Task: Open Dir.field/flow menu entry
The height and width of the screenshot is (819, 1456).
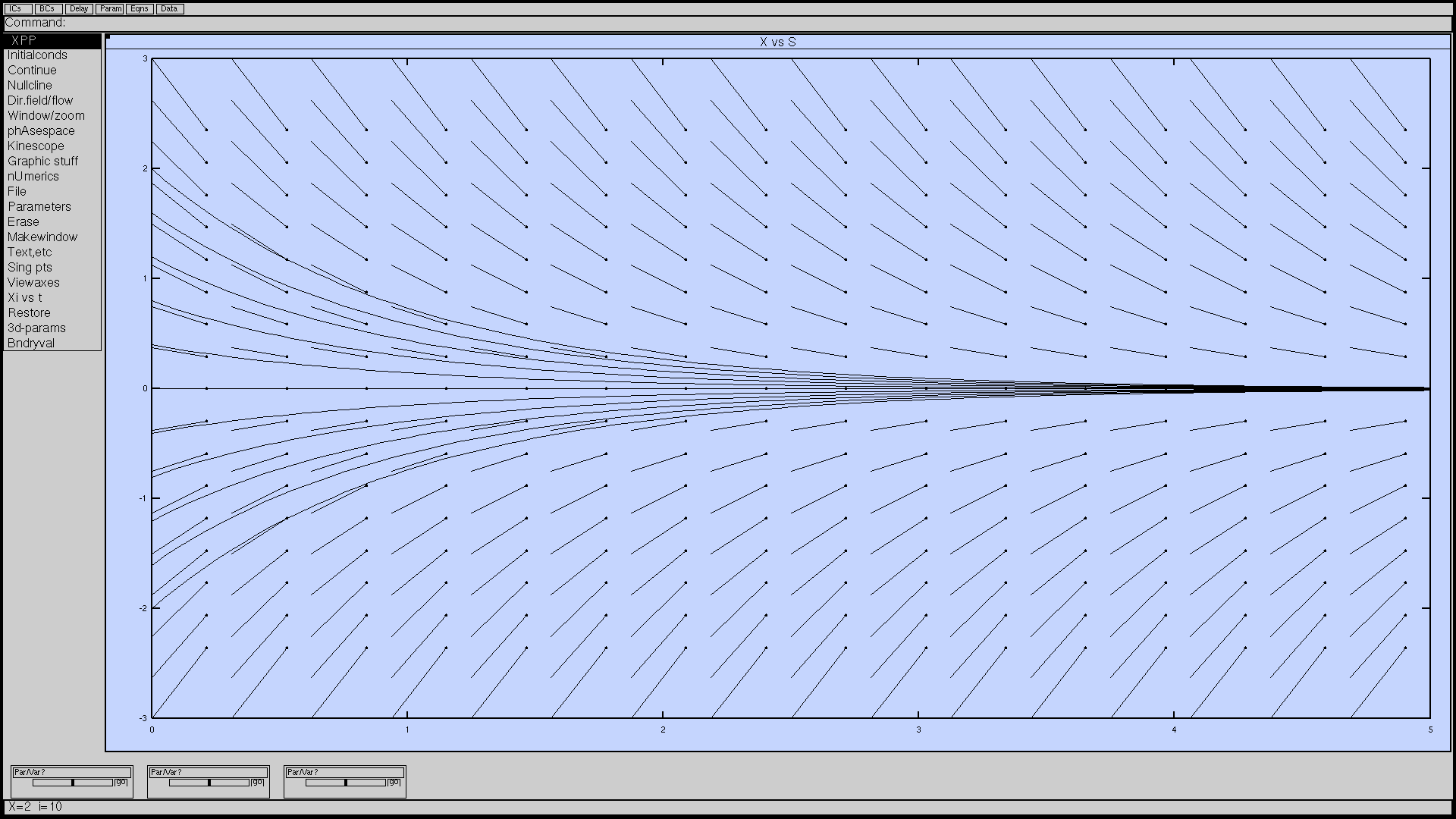Action: coord(52,101)
